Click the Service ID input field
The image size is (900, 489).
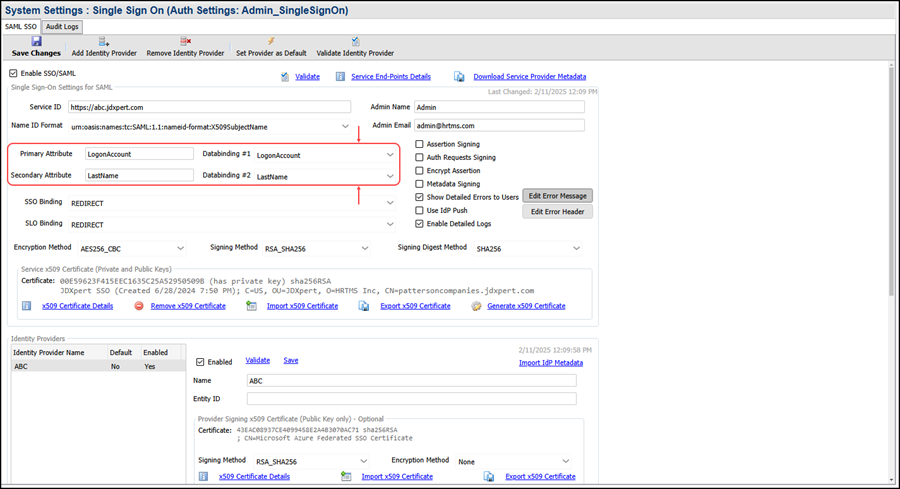pyautogui.click(x=209, y=107)
